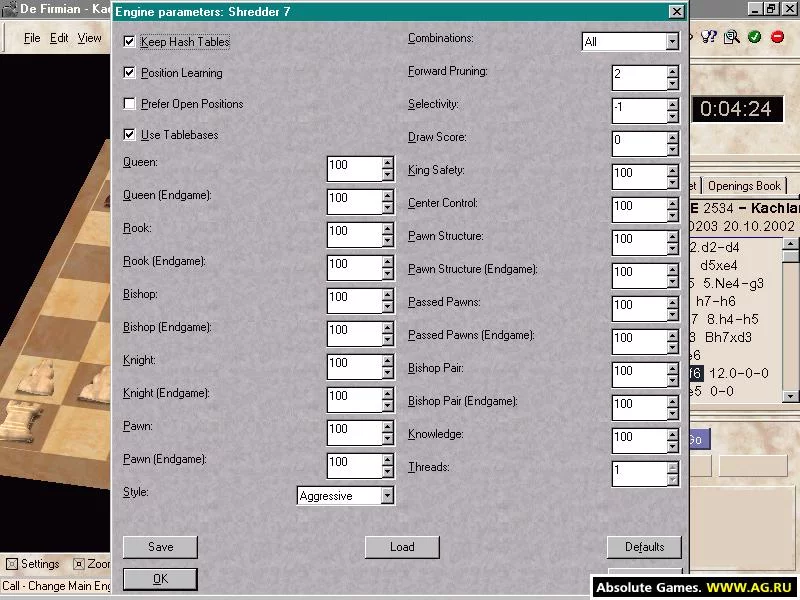The image size is (800, 600).
Task: Toggle the Settings checkbox in the main window
Action: (12, 564)
